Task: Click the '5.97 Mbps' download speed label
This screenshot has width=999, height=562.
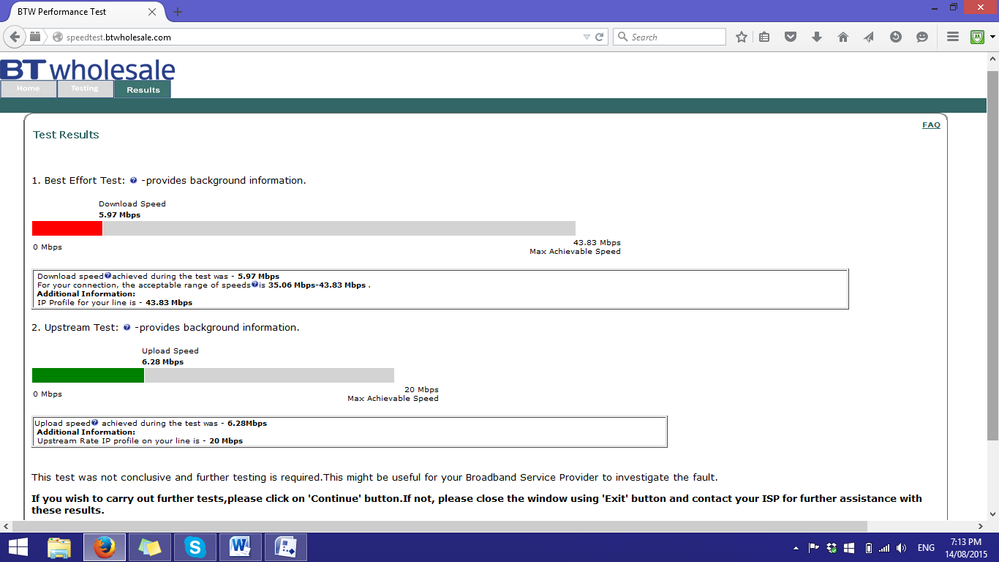Action: [x=119, y=215]
